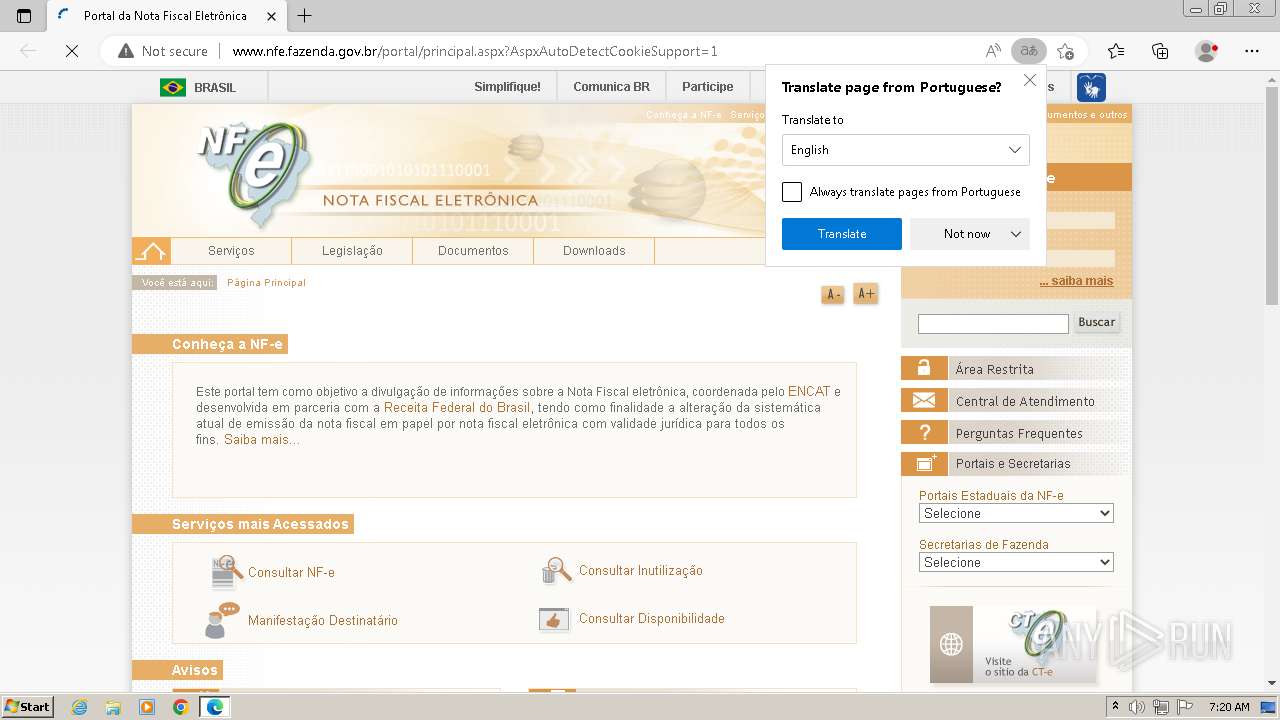
Task: Open the Consultar NF-e link
Action: (291, 573)
